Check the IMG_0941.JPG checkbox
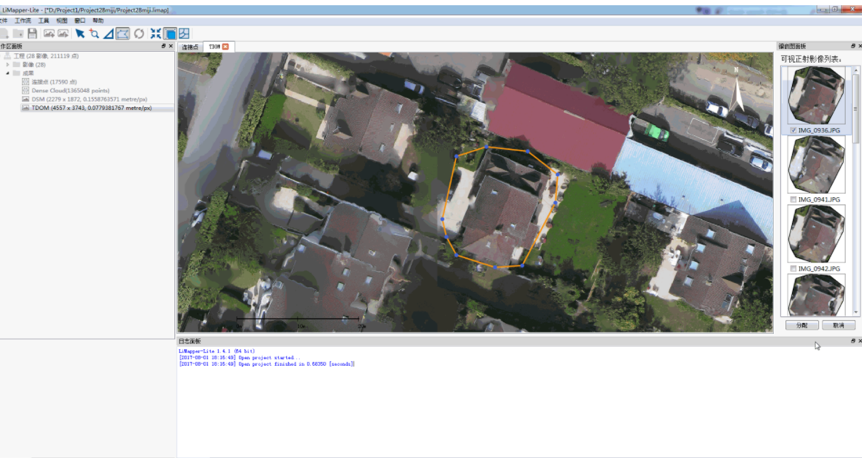This screenshot has height=458, width=862. (x=794, y=200)
